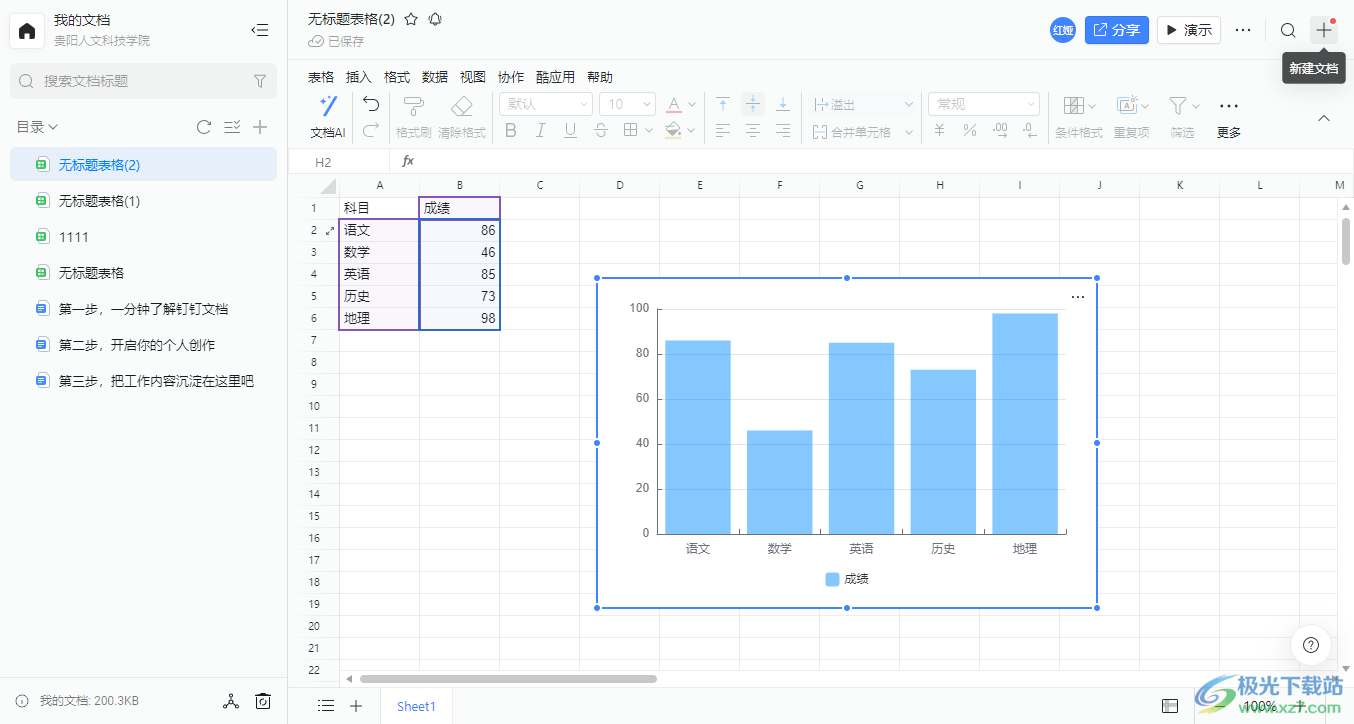This screenshot has height=724, width=1354.
Task: Click the redo arrow icon
Action: click(x=371, y=130)
